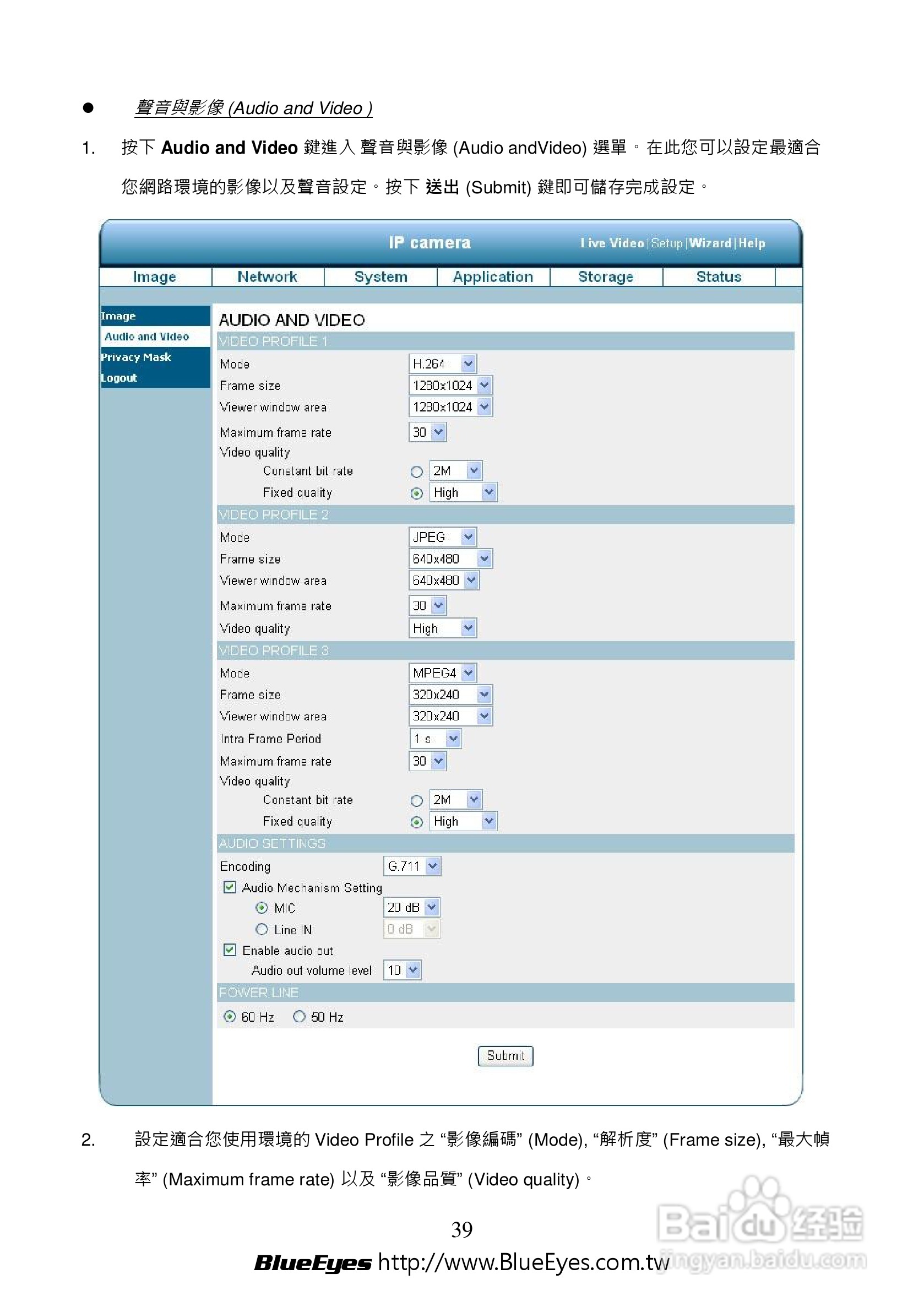The width and height of the screenshot is (924, 1312).
Task: Open Video Profile 1 Frame size dropdown
Action: [x=450, y=385]
